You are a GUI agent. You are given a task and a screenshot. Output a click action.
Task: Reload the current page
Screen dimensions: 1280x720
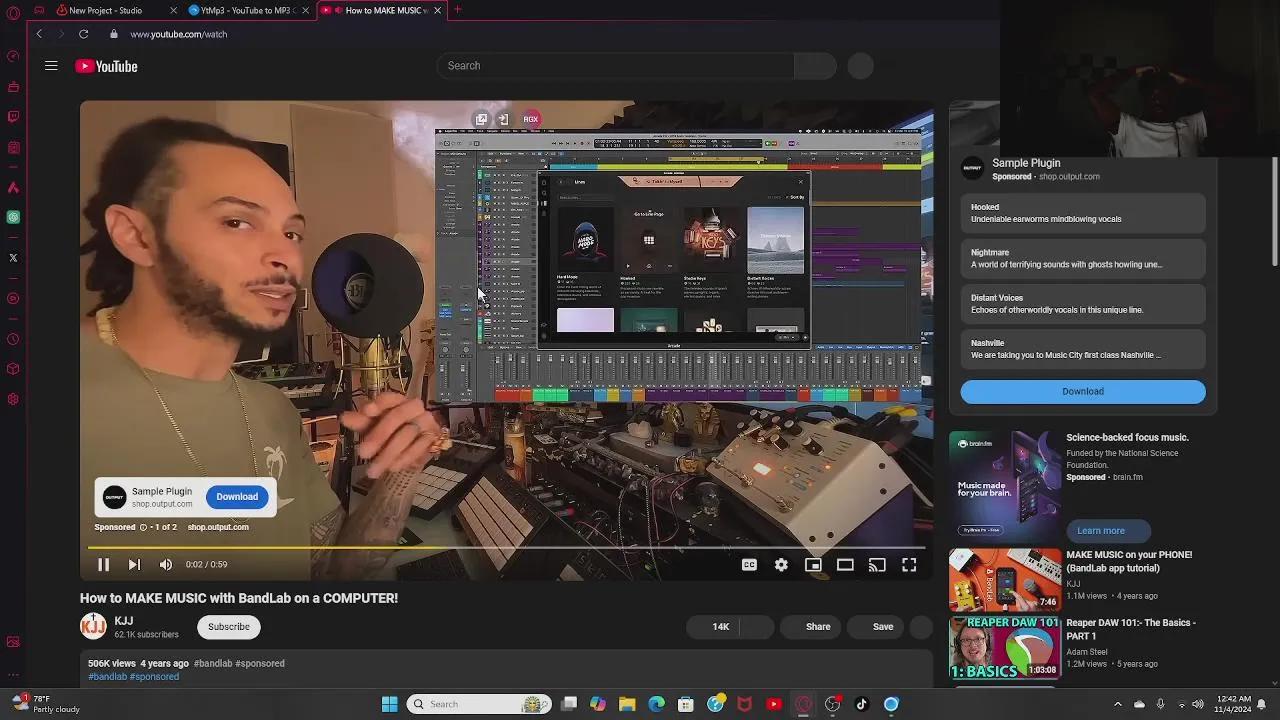[84, 34]
